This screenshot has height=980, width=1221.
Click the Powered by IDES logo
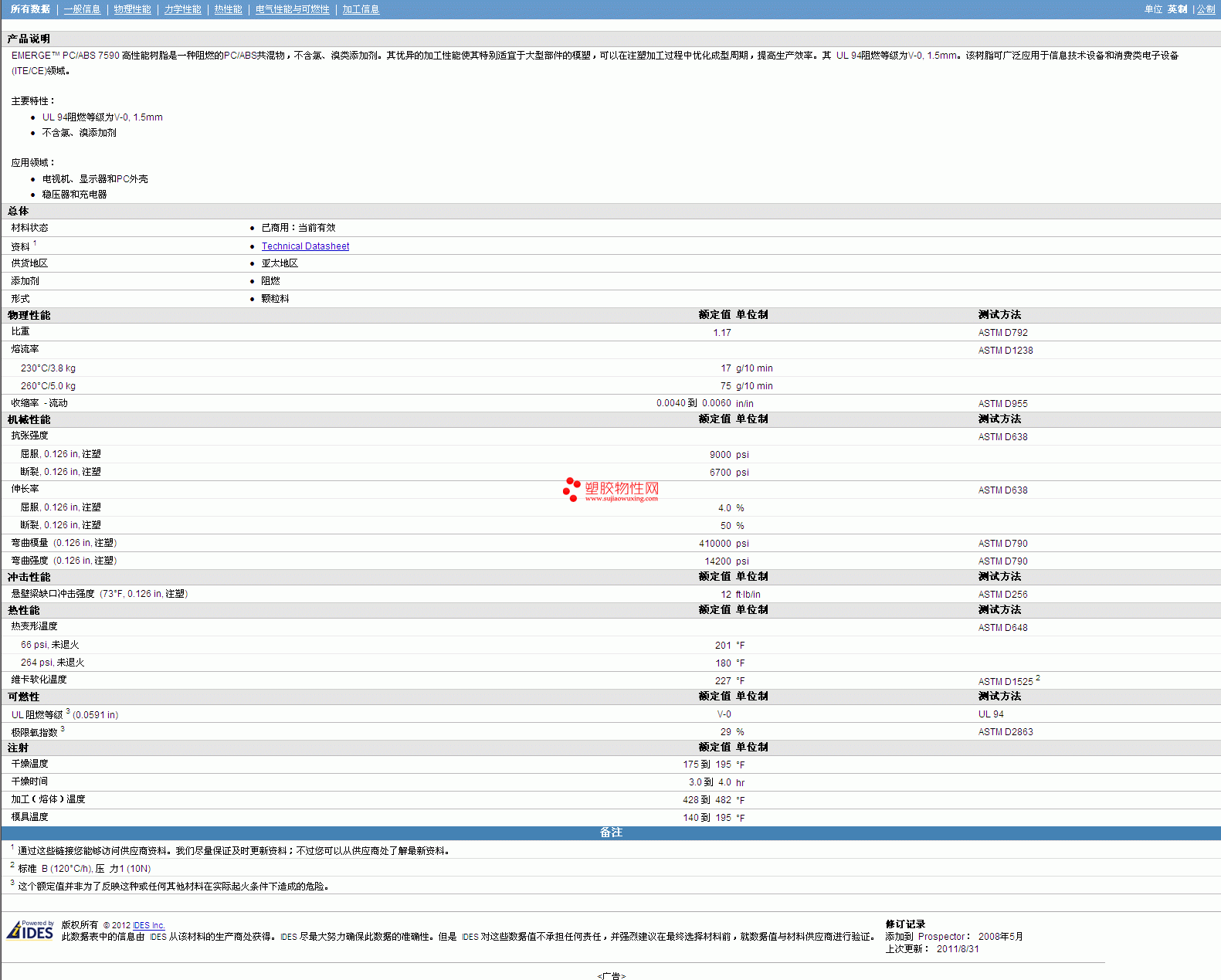[30, 930]
